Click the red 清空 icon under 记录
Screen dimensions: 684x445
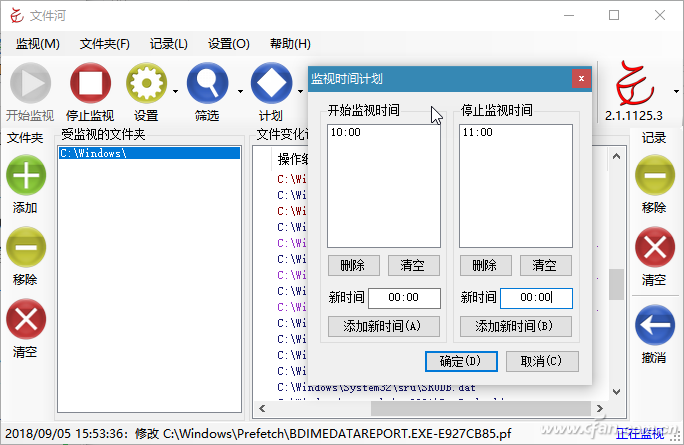pyautogui.click(x=655, y=247)
